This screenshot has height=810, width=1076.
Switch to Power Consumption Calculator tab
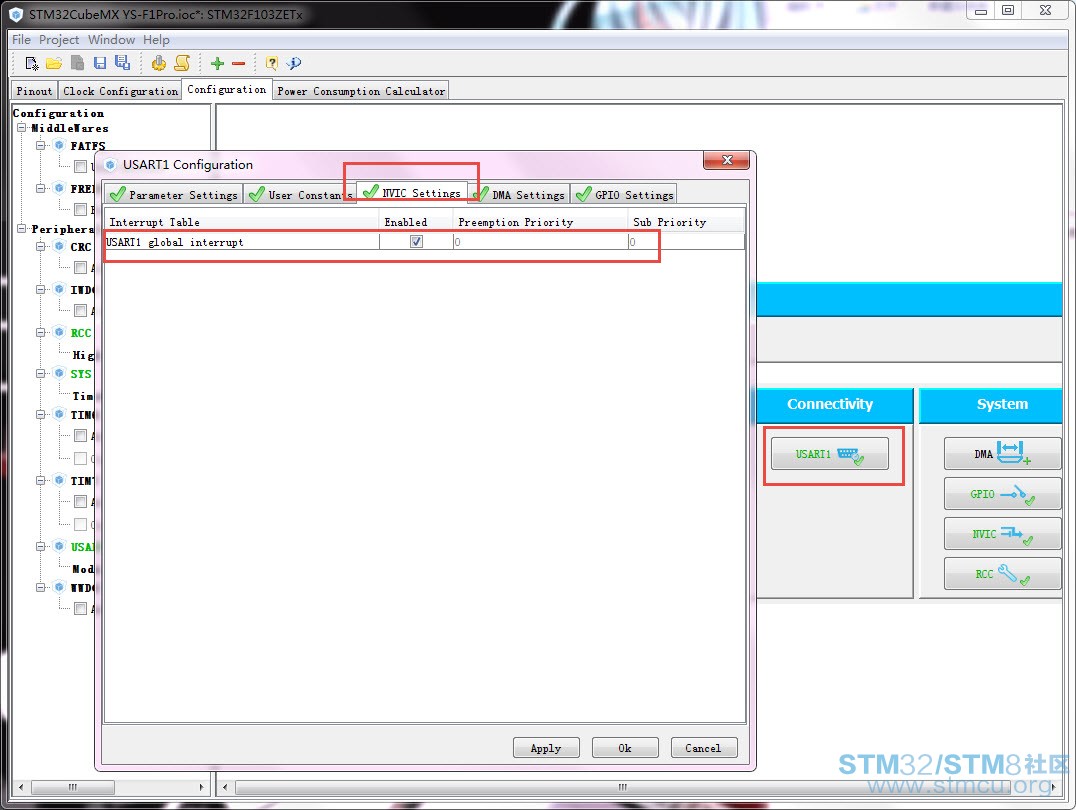(361, 91)
